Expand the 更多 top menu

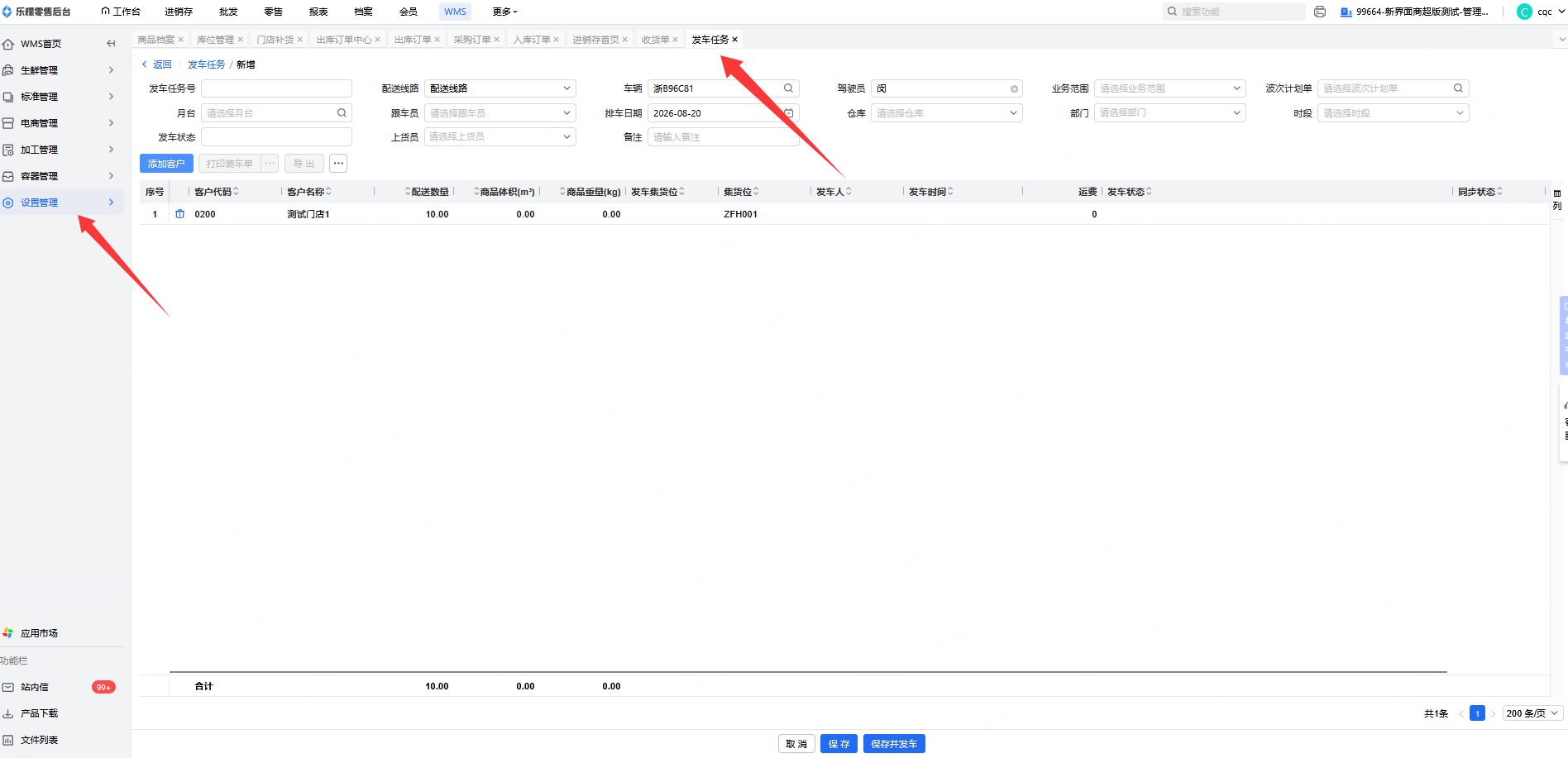[x=504, y=12]
